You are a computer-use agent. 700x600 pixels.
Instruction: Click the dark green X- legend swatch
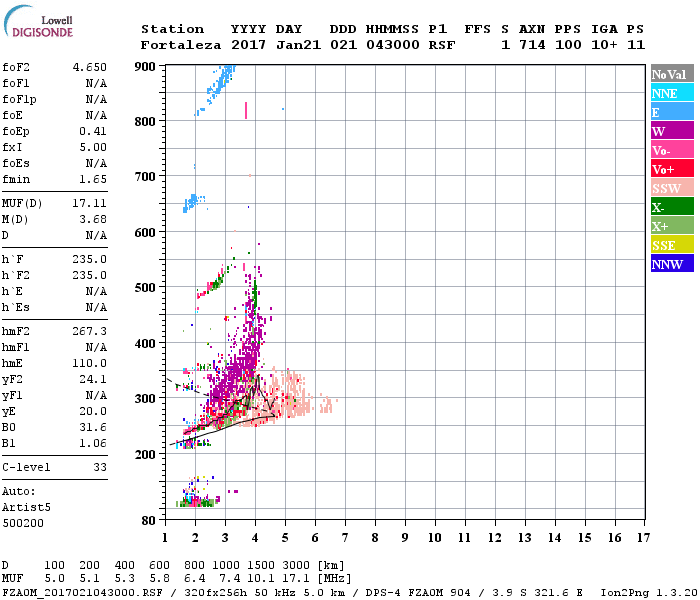click(x=671, y=207)
